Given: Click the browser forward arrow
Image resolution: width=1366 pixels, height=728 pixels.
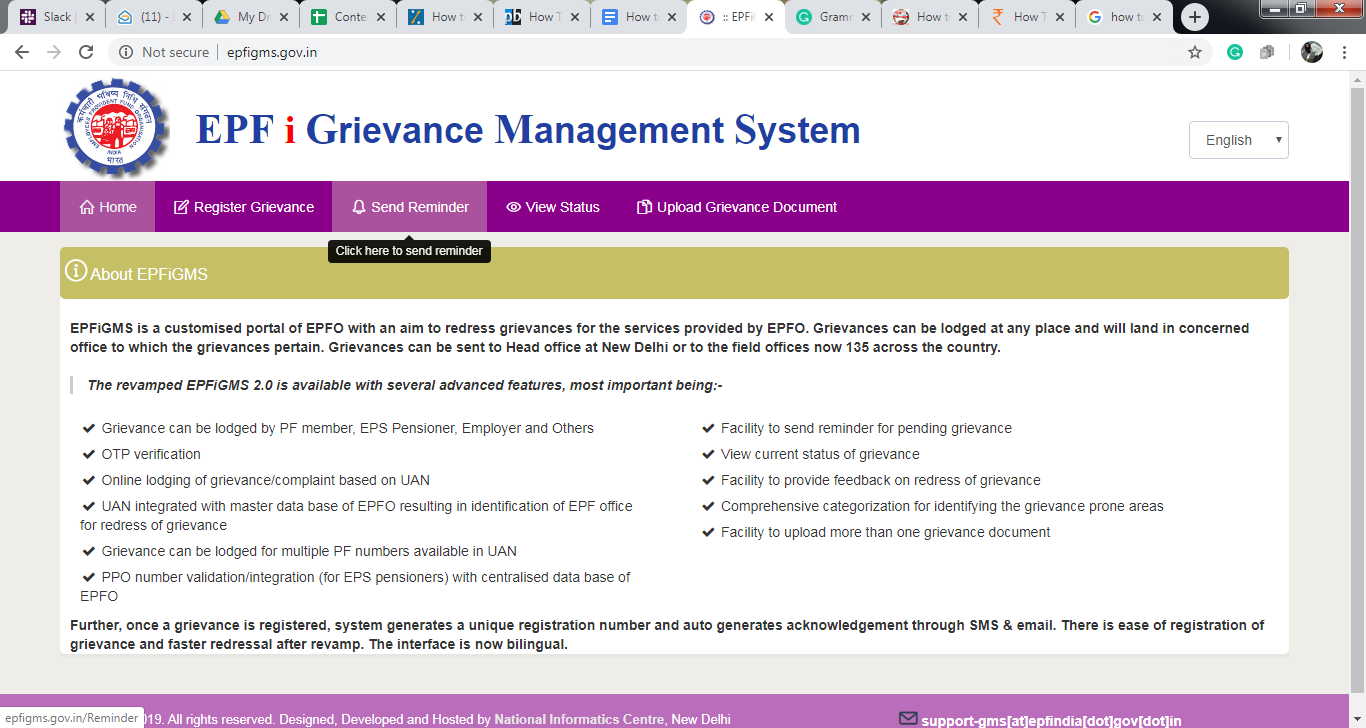Looking at the screenshot, I should point(54,52).
